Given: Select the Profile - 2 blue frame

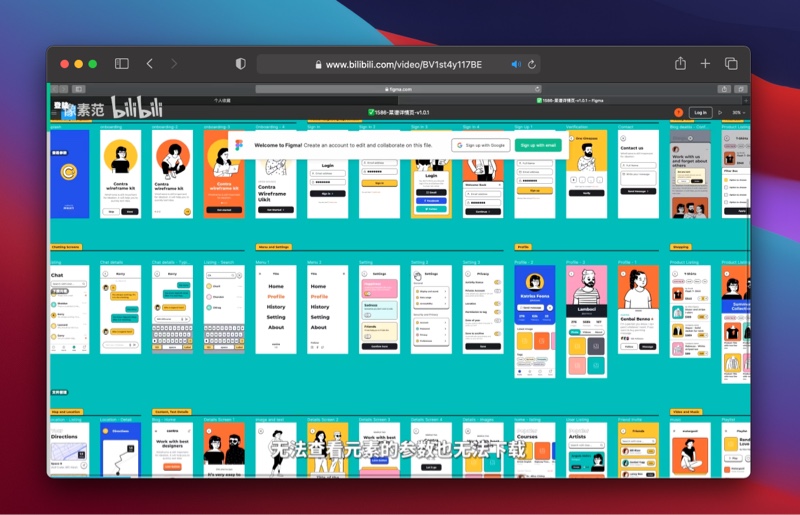Looking at the screenshot, I should (535, 322).
